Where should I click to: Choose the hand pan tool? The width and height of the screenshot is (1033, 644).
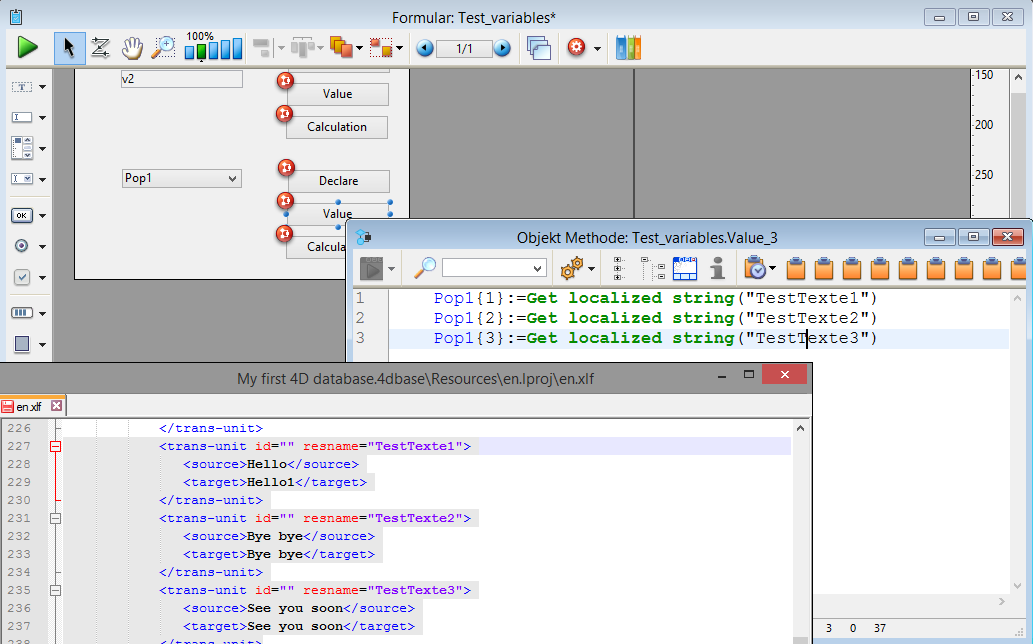click(132, 47)
